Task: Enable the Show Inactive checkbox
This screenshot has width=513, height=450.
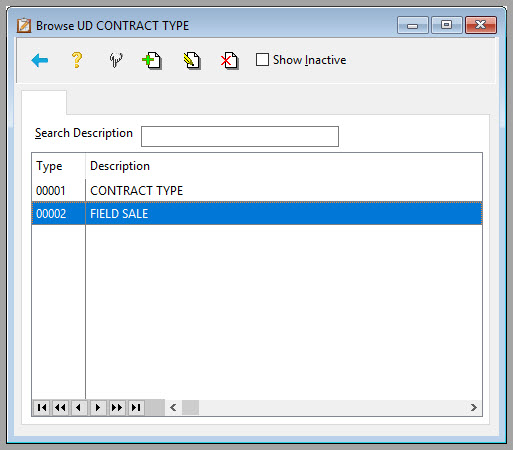Action: tap(262, 60)
